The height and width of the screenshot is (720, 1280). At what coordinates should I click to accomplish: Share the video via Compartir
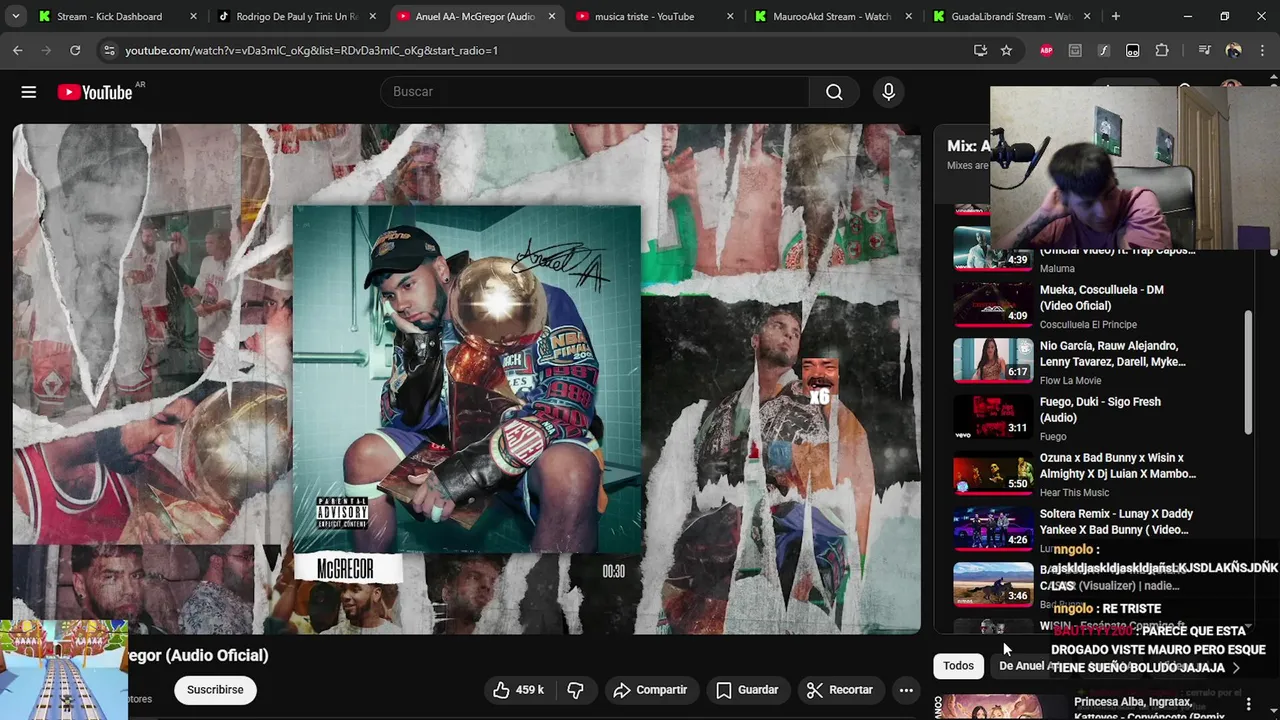650,690
